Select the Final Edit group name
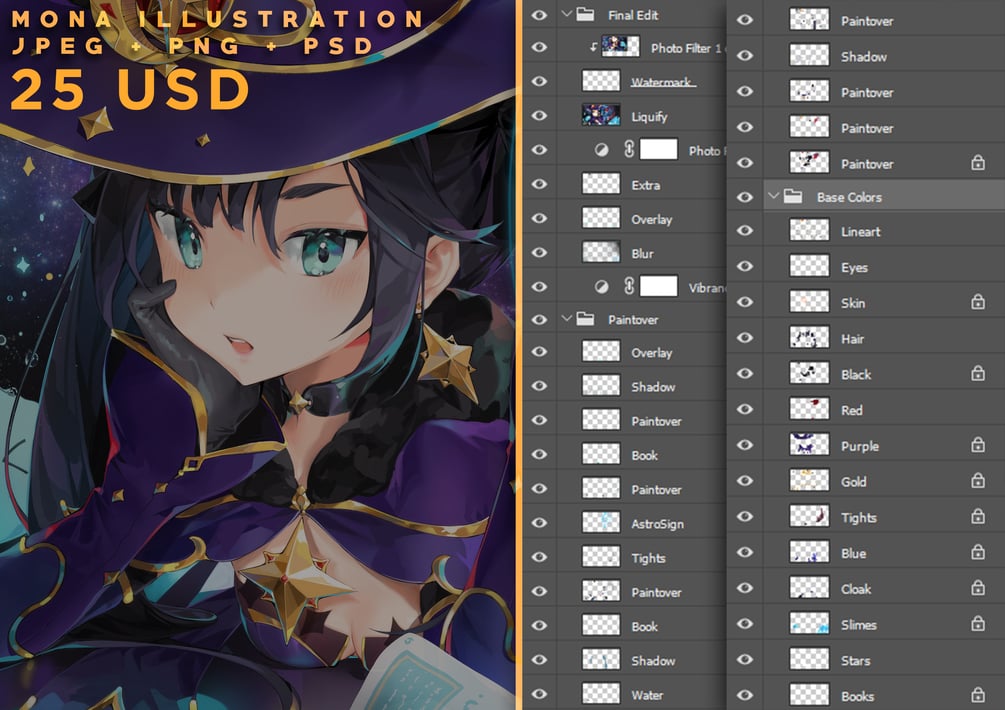This screenshot has width=1005, height=710. (x=633, y=15)
